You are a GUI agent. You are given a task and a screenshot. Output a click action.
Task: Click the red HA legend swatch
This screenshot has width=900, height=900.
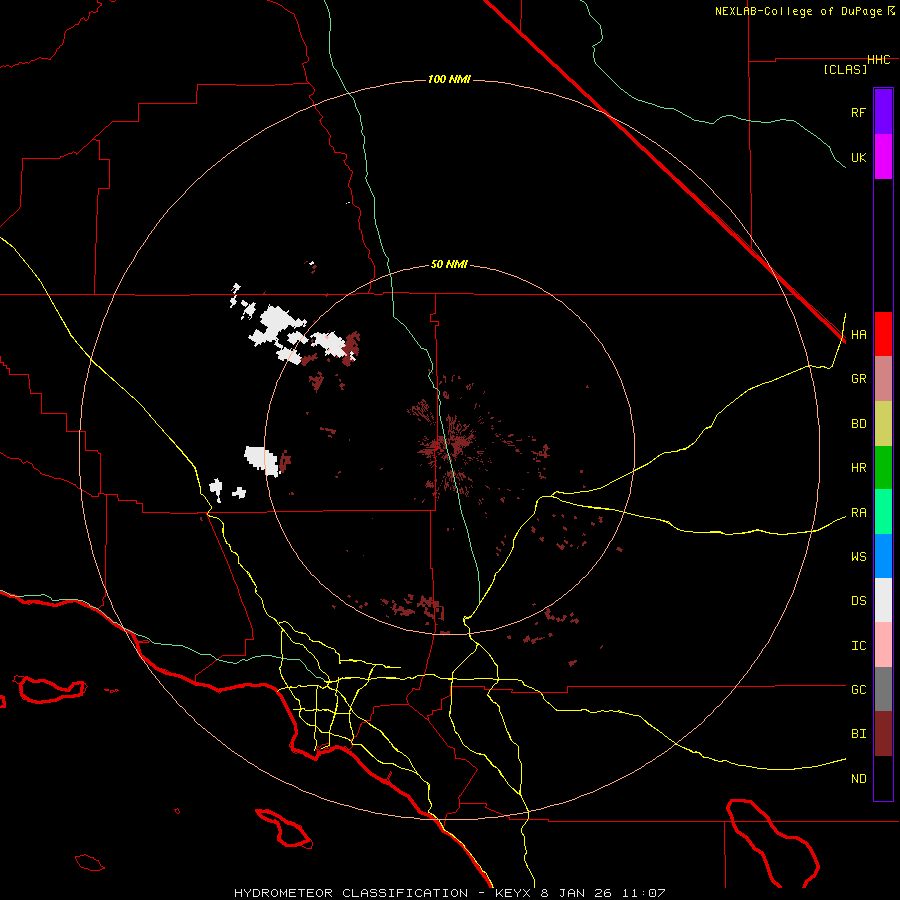click(883, 334)
